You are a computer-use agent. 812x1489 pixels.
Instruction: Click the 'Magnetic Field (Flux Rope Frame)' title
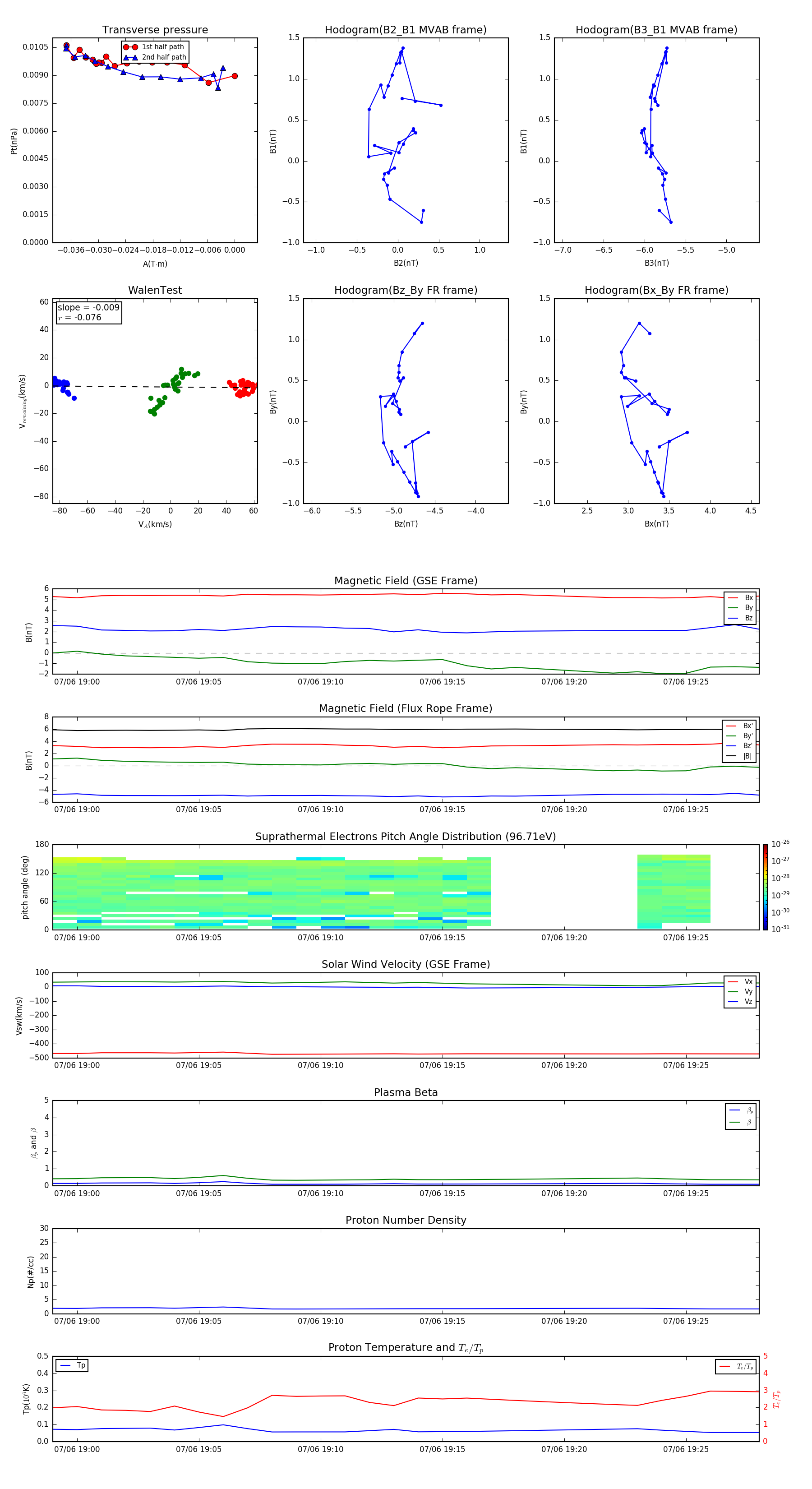coord(406,709)
